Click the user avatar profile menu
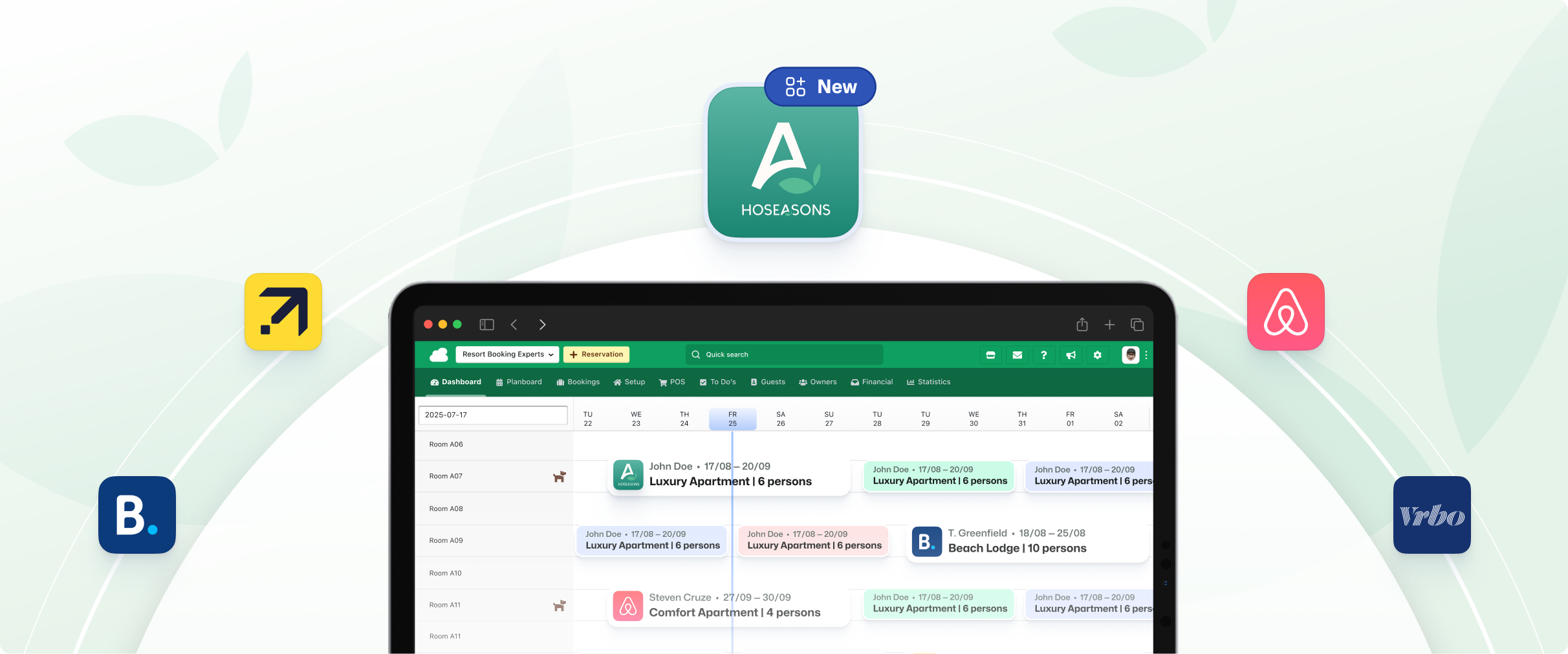Image resolution: width=1568 pixels, height=654 pixels. tap(1130, 355)
